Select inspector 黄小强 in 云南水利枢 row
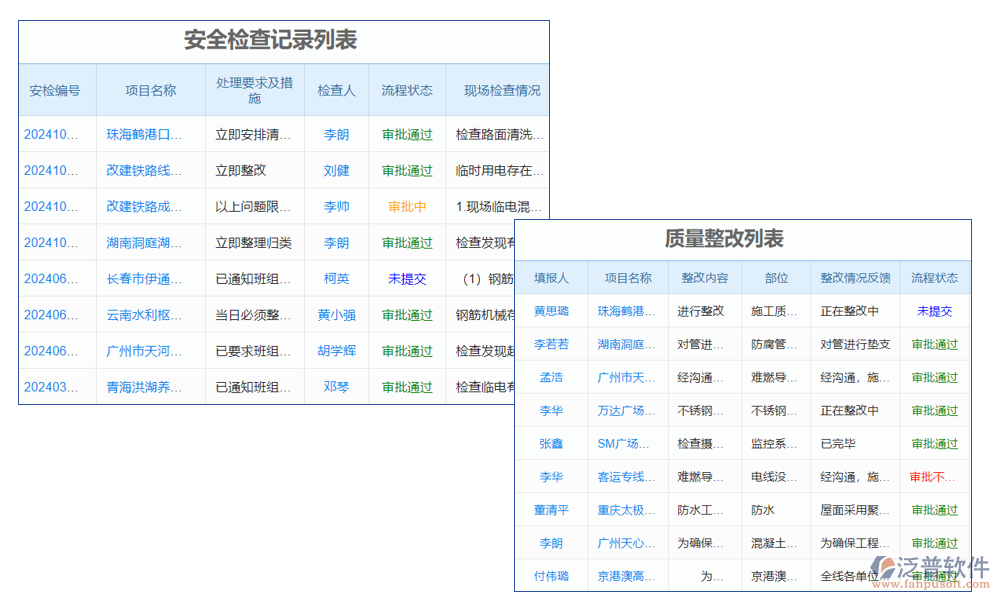This screenshot has height=600, width=1000. point(337,314)
